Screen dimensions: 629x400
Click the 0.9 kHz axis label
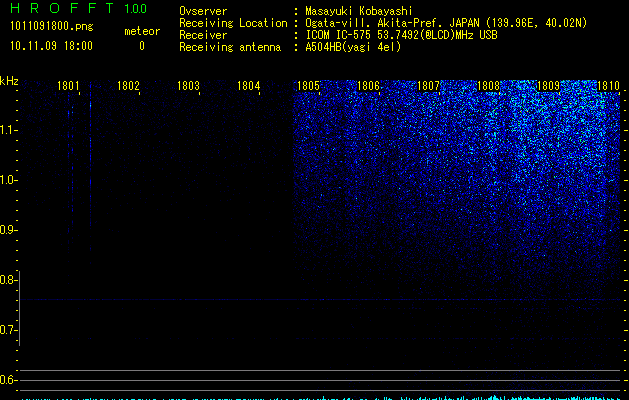click(8, 230)
